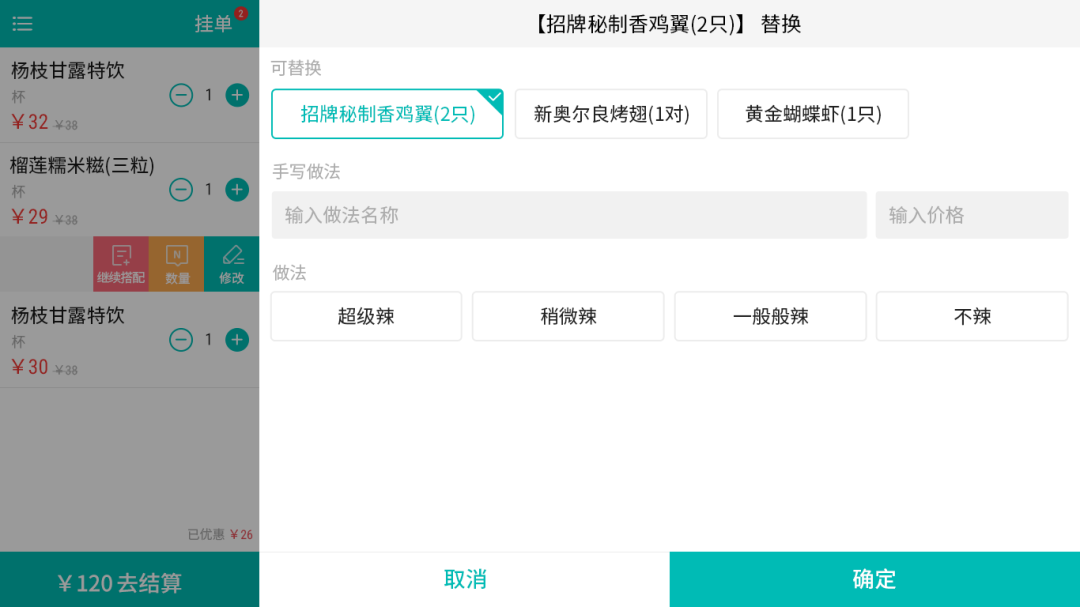Increase quantity of first 杨枝甘露特饮 ¥32
1080x607 pixels.
pos(237,95)
